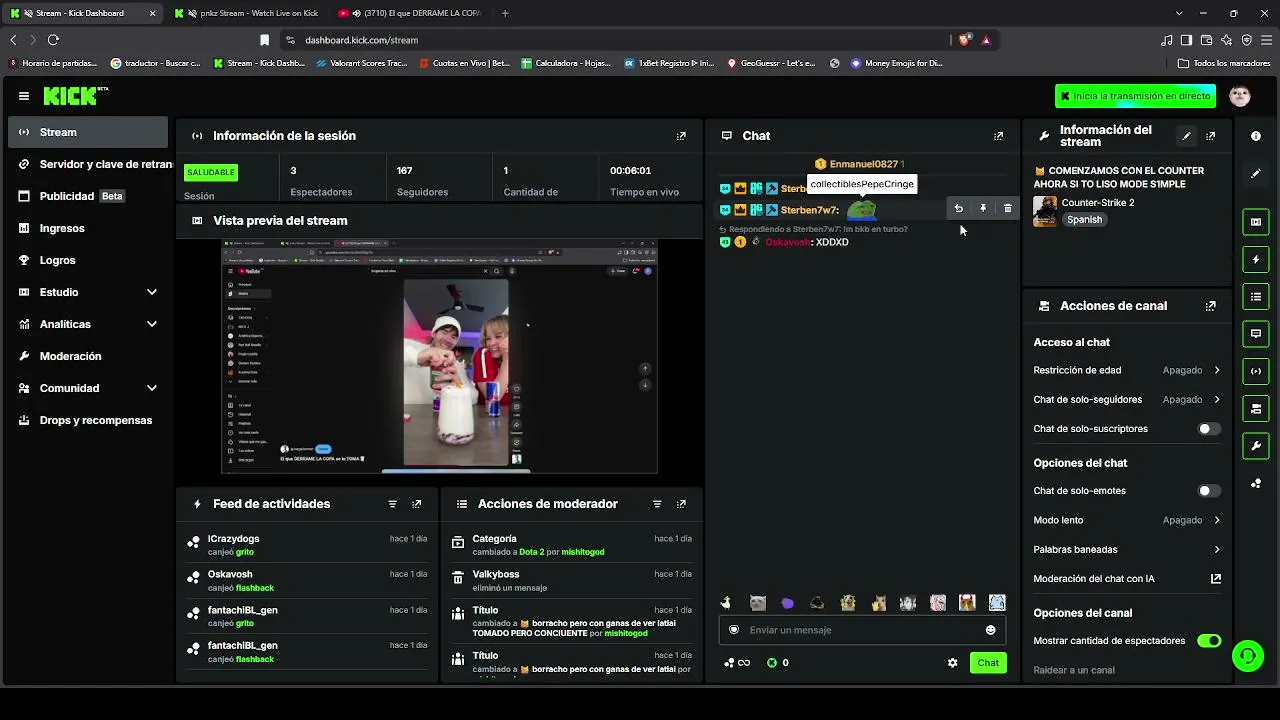Pop out the Información del stream panel
Screen dimensions: 1280x720
click(x=1211, y=136)
